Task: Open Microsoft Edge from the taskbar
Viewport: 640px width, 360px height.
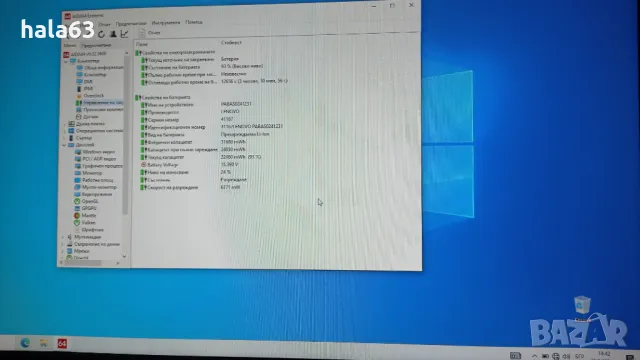Action: 25,343
